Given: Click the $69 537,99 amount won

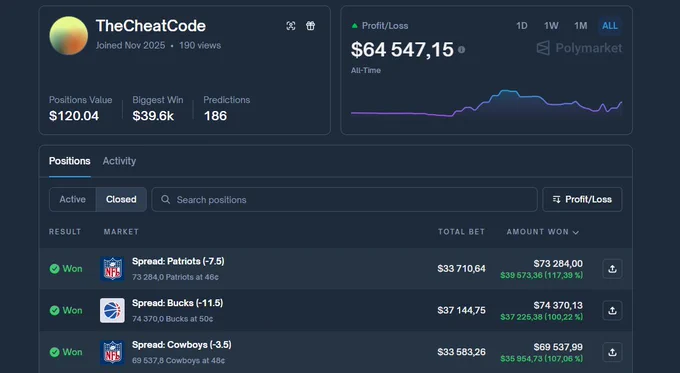Looking at the screenshot, I should coord(558,347).
